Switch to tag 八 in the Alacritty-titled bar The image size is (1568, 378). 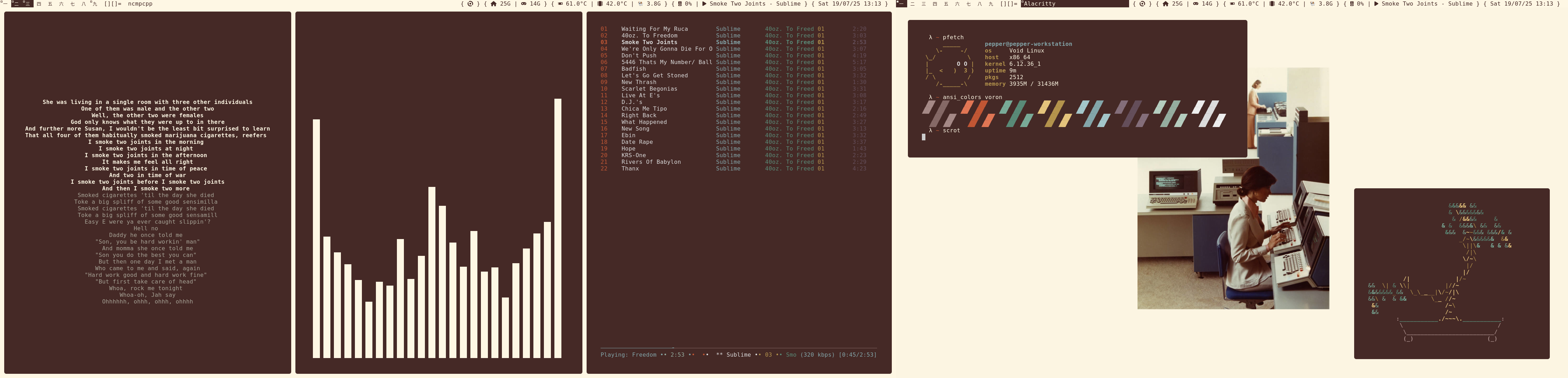980,3
